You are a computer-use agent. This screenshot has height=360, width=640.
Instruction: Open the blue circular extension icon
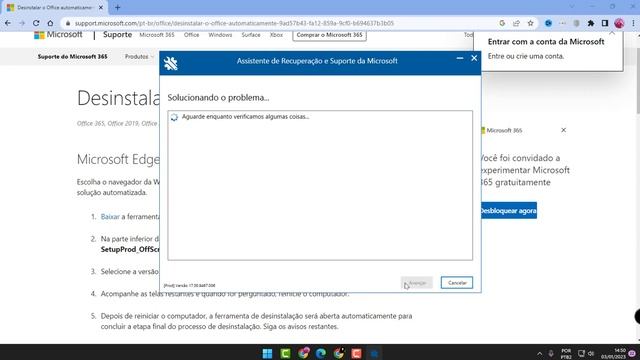point(548,23)
